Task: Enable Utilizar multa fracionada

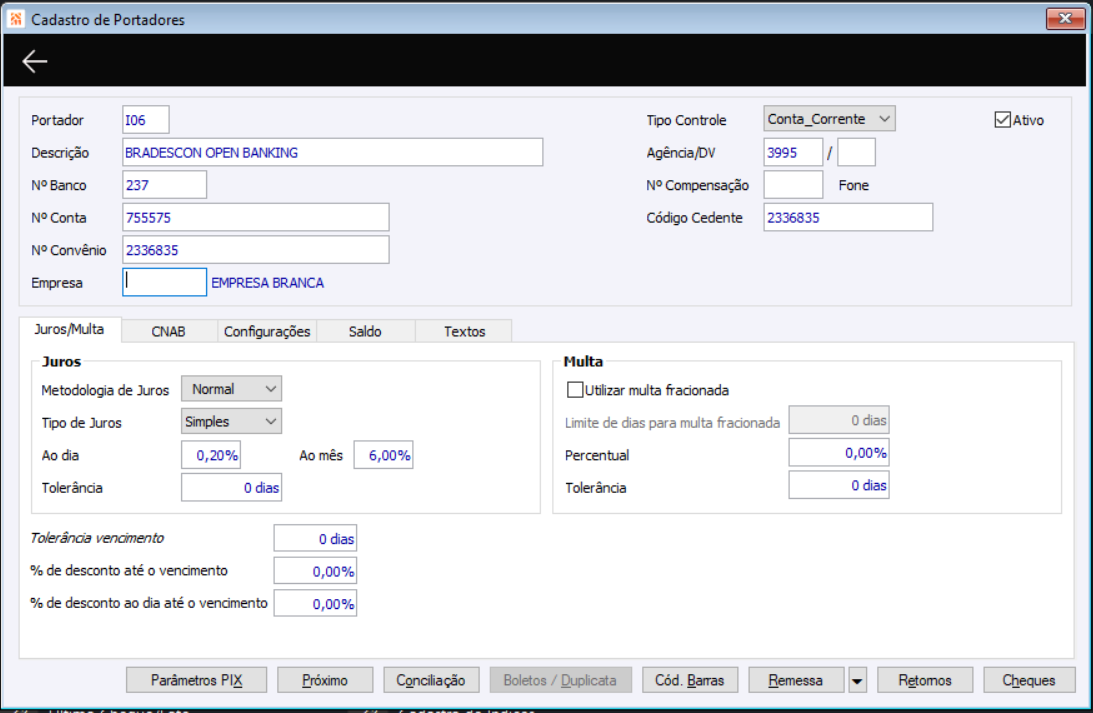Action: tap(575, 390)
